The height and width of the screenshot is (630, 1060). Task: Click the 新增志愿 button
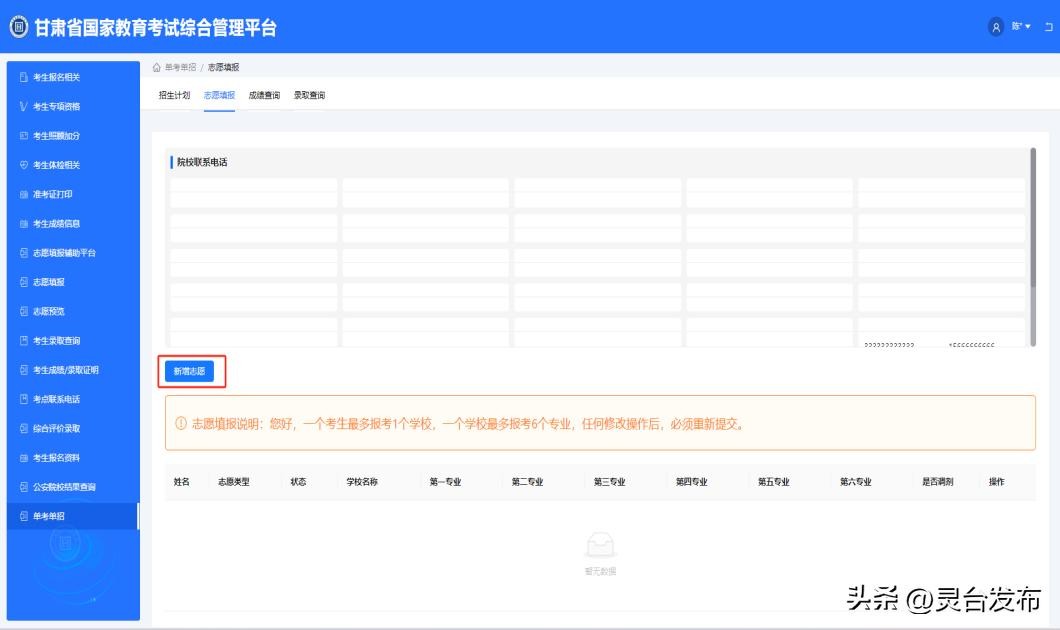point(189,371)
